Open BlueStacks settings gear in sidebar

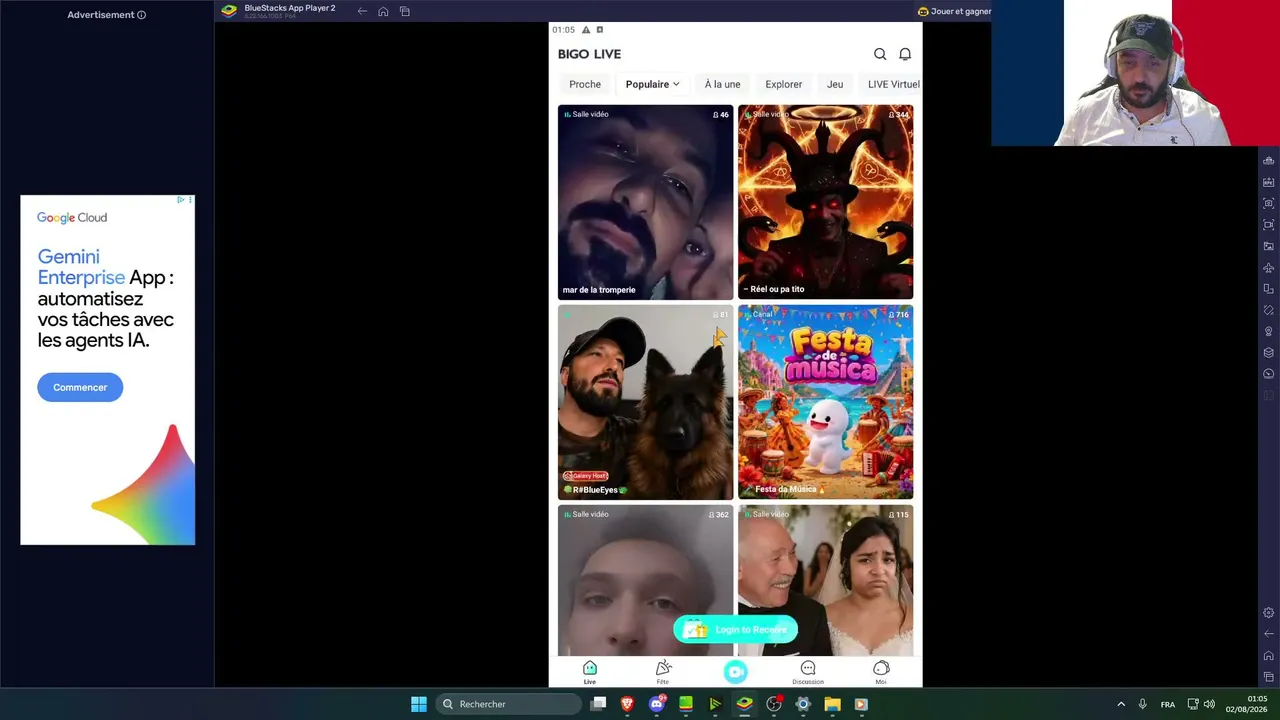(x=1269, y=613)
